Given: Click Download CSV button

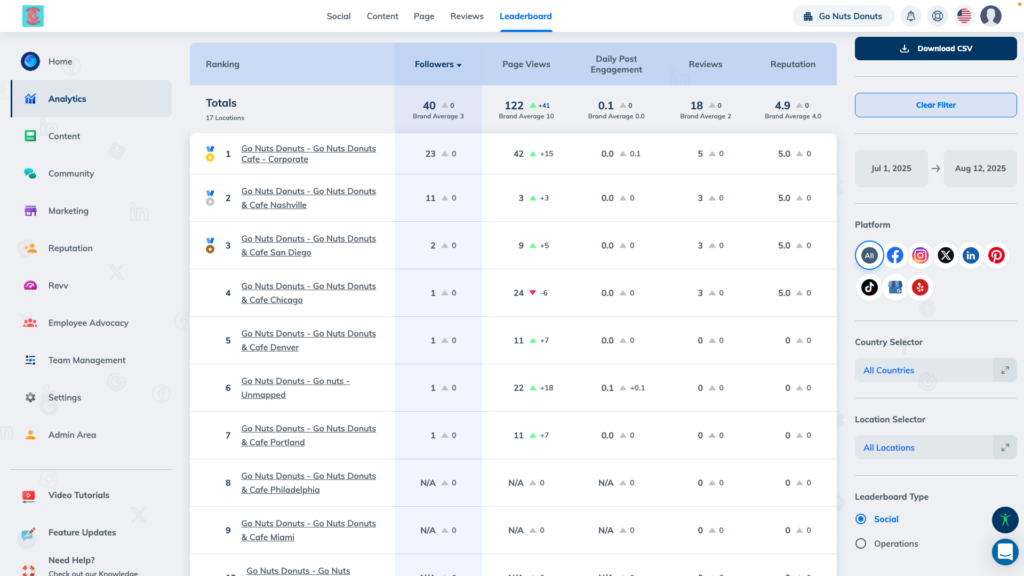Looking at the screenshot, I should coord(935,48).
